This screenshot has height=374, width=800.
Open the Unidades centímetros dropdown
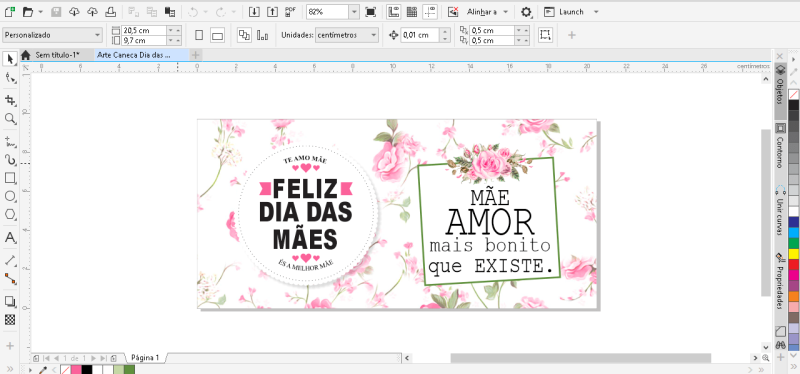point(347,35)
